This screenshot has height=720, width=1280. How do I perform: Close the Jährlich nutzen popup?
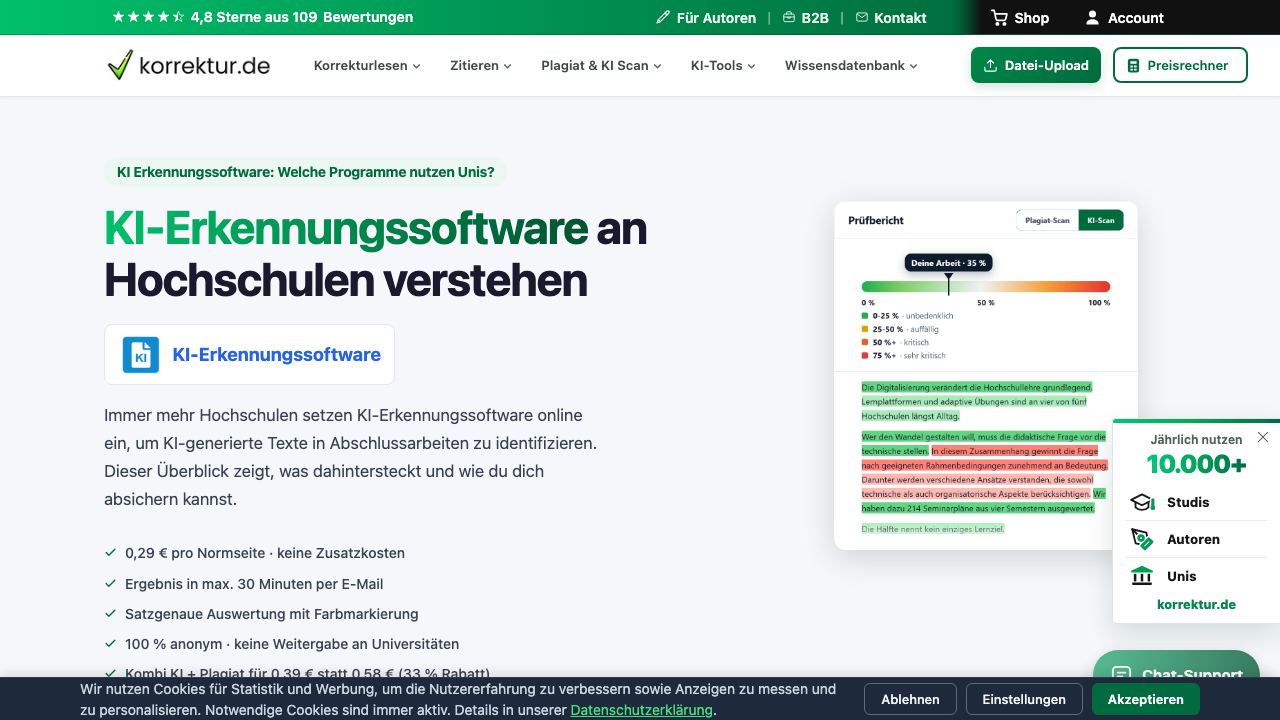[x=1263, y=437]
